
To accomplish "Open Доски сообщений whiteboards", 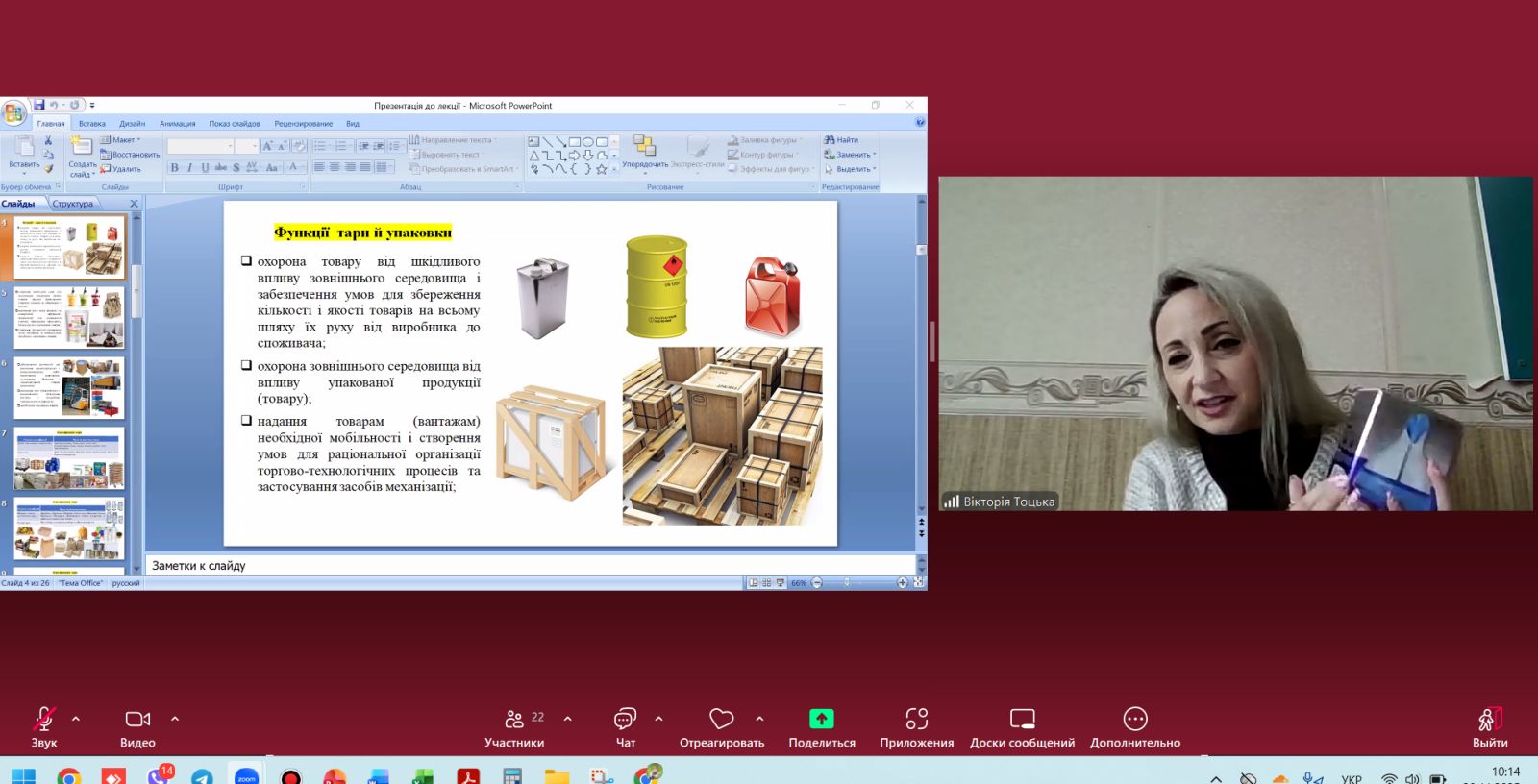I will (x=1022, y=720).
